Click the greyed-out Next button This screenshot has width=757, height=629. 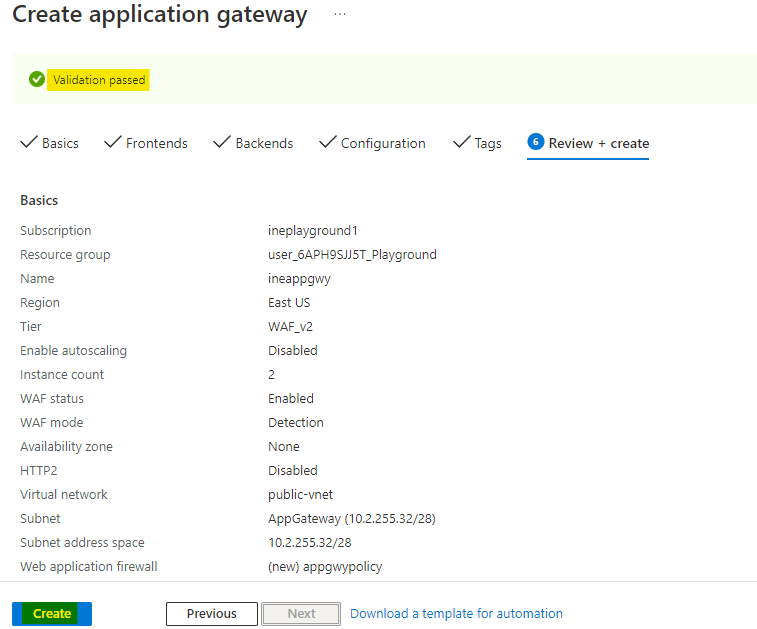click(301, 614)
